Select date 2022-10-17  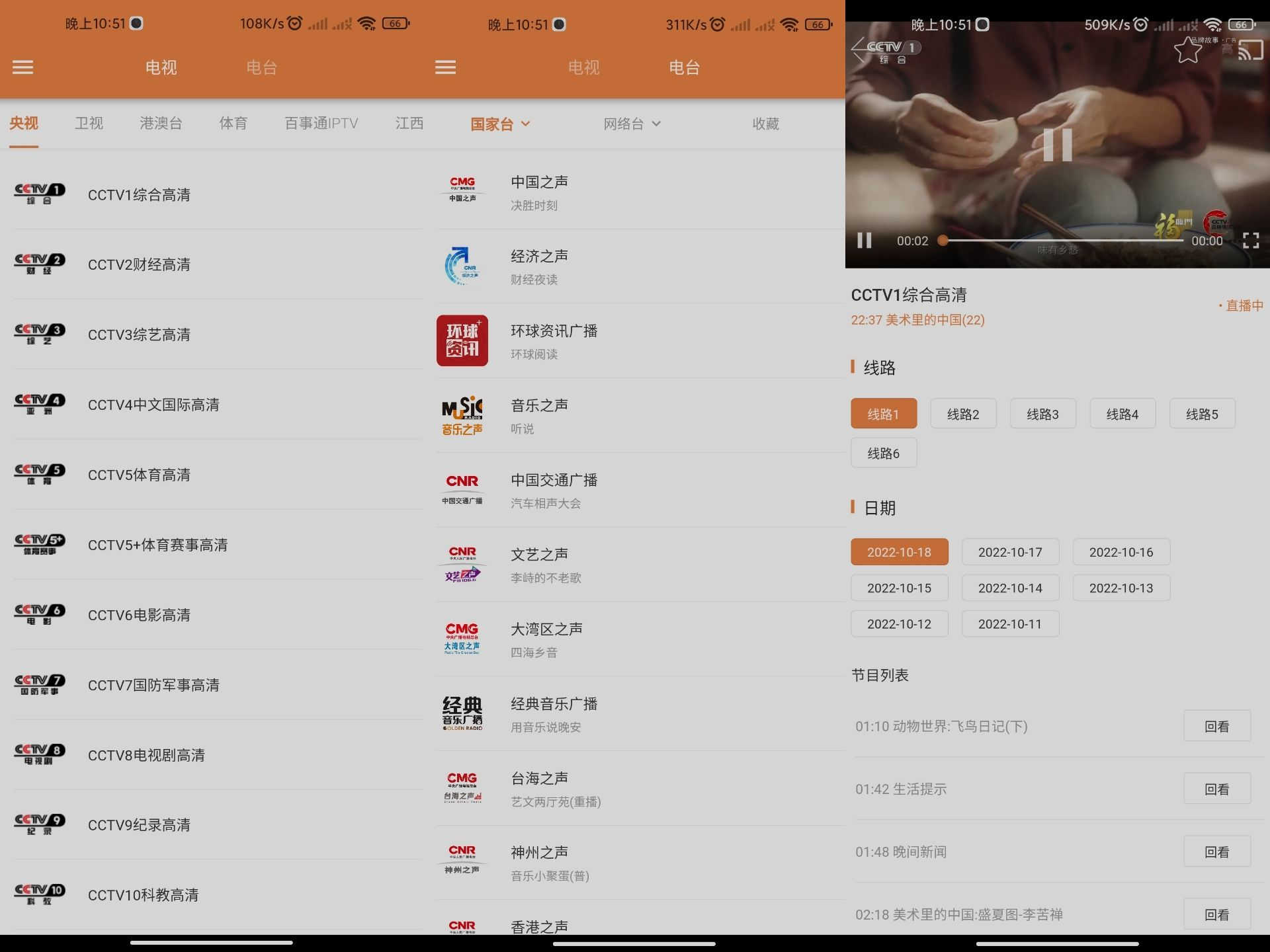click(x=1010, y=552)
